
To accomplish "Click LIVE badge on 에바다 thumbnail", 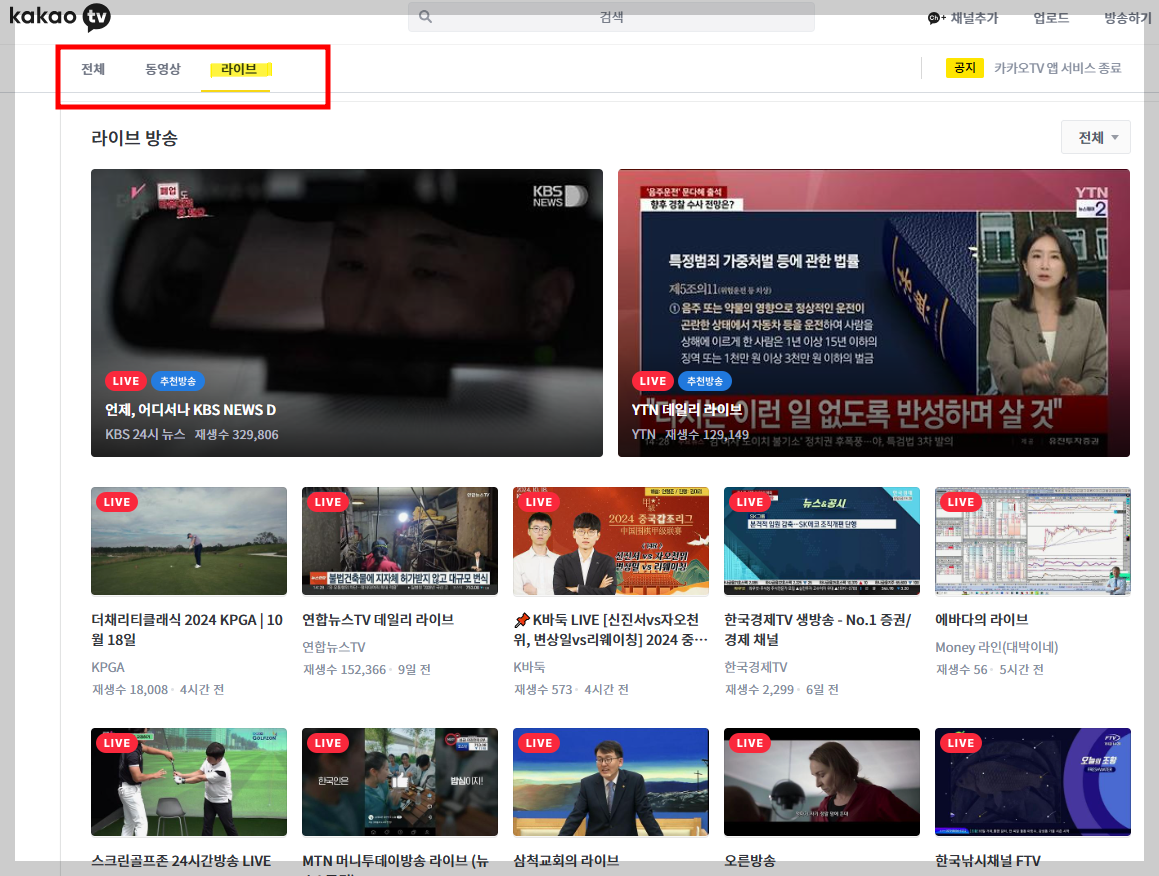I will click(961, 502).
